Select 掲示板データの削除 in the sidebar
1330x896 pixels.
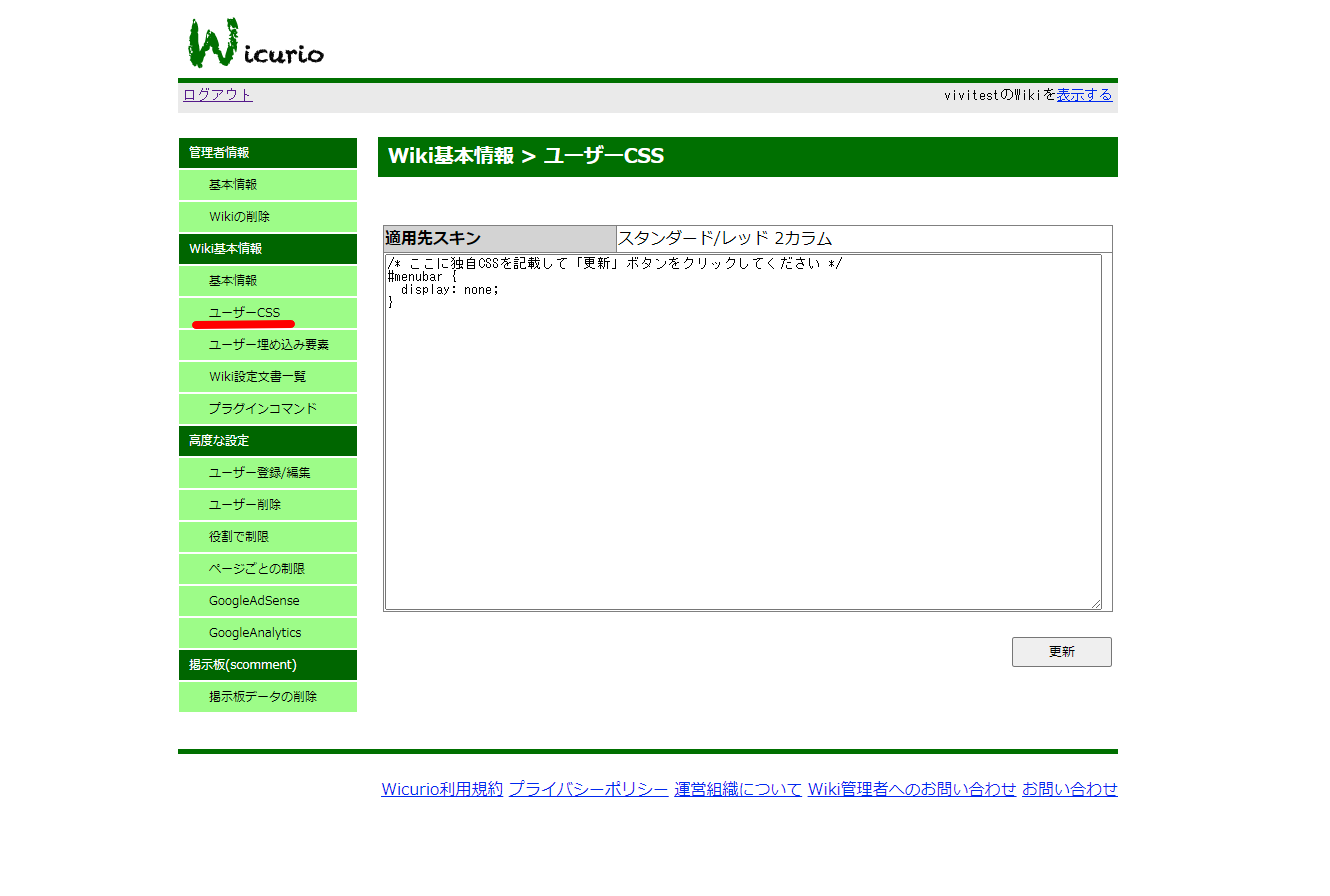click(262, 697)
